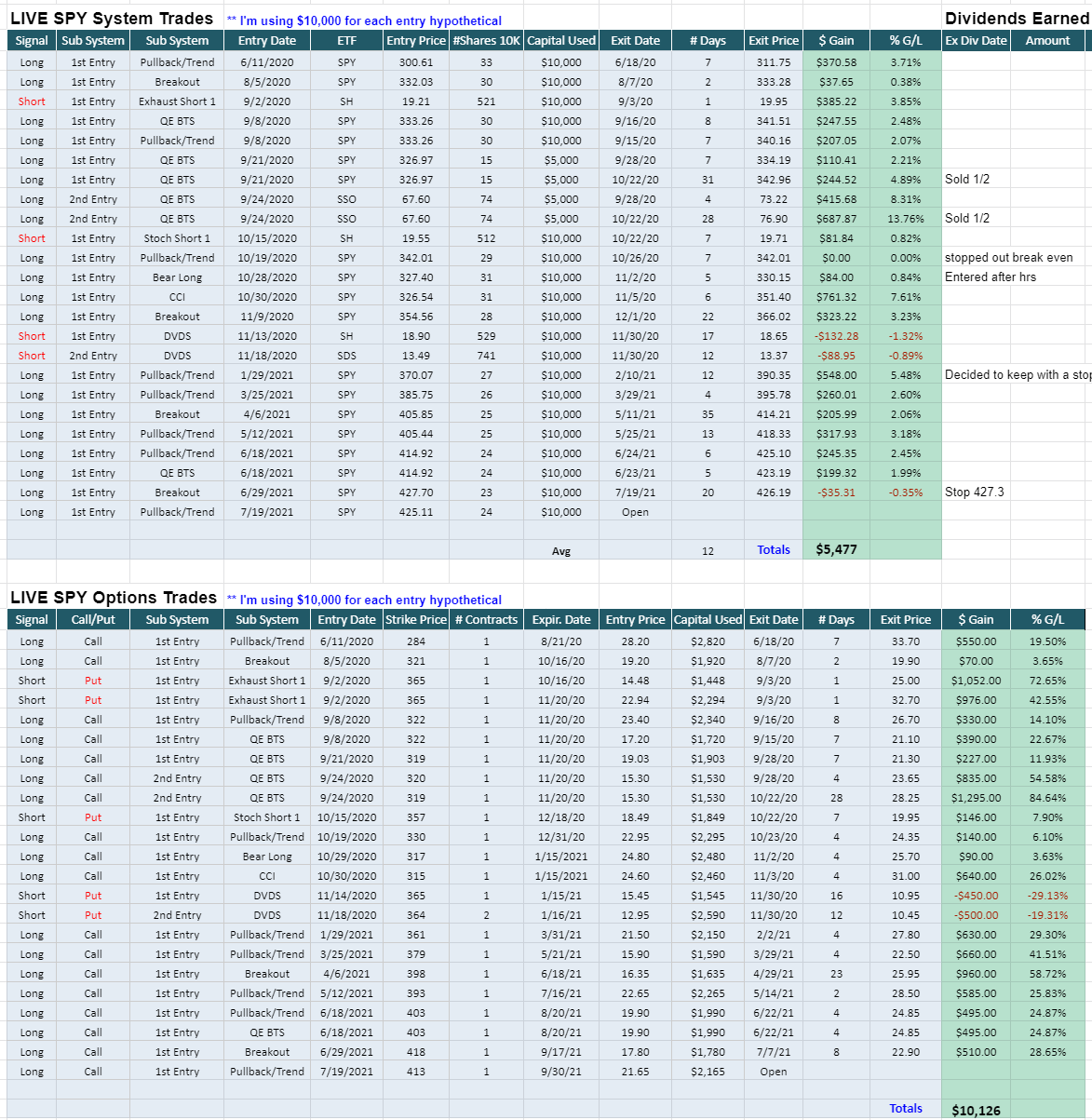Select the '351.40' exit price cell

(x=774, y=297)
